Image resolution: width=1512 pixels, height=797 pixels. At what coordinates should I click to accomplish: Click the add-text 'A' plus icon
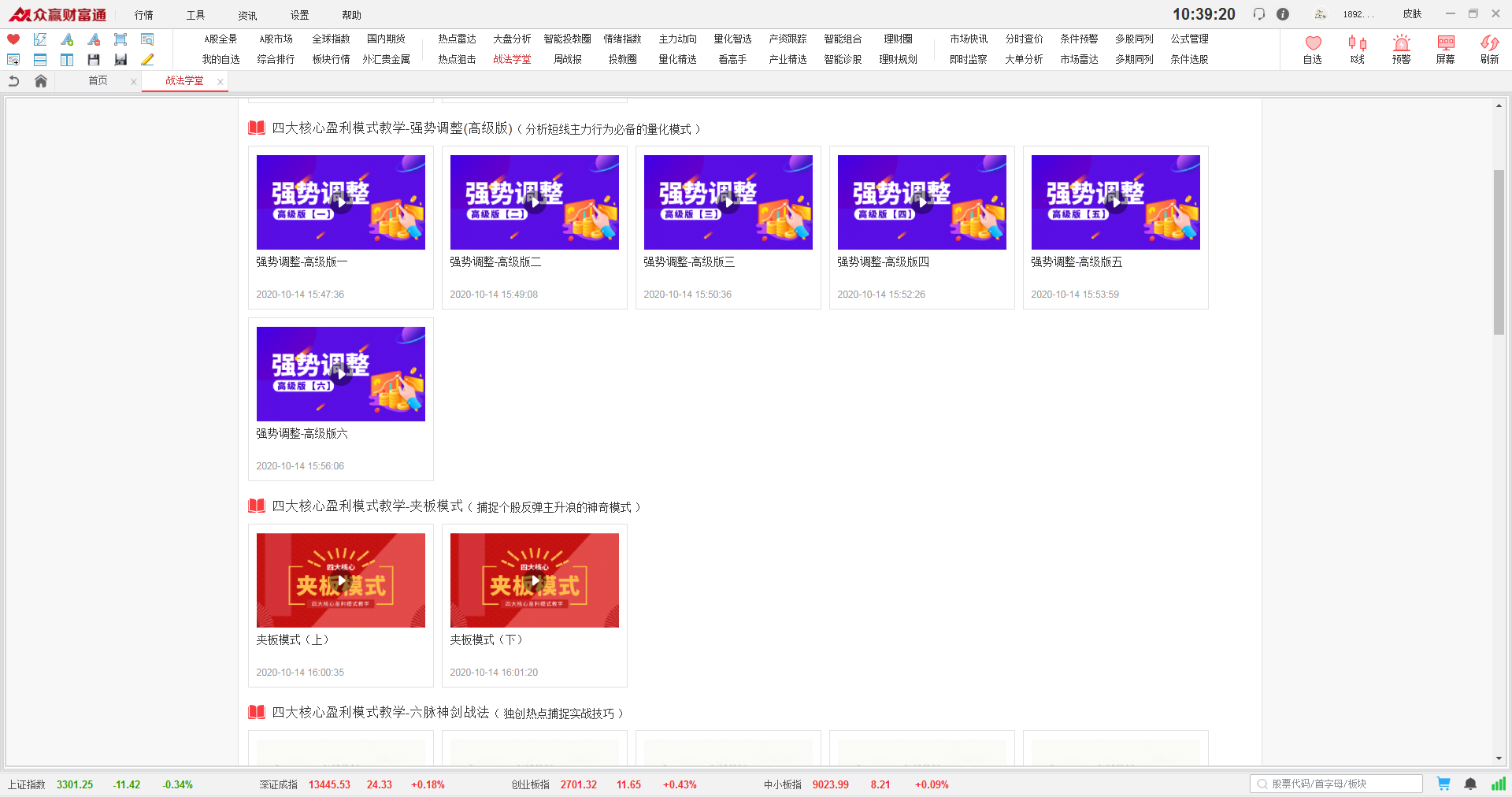67,39
